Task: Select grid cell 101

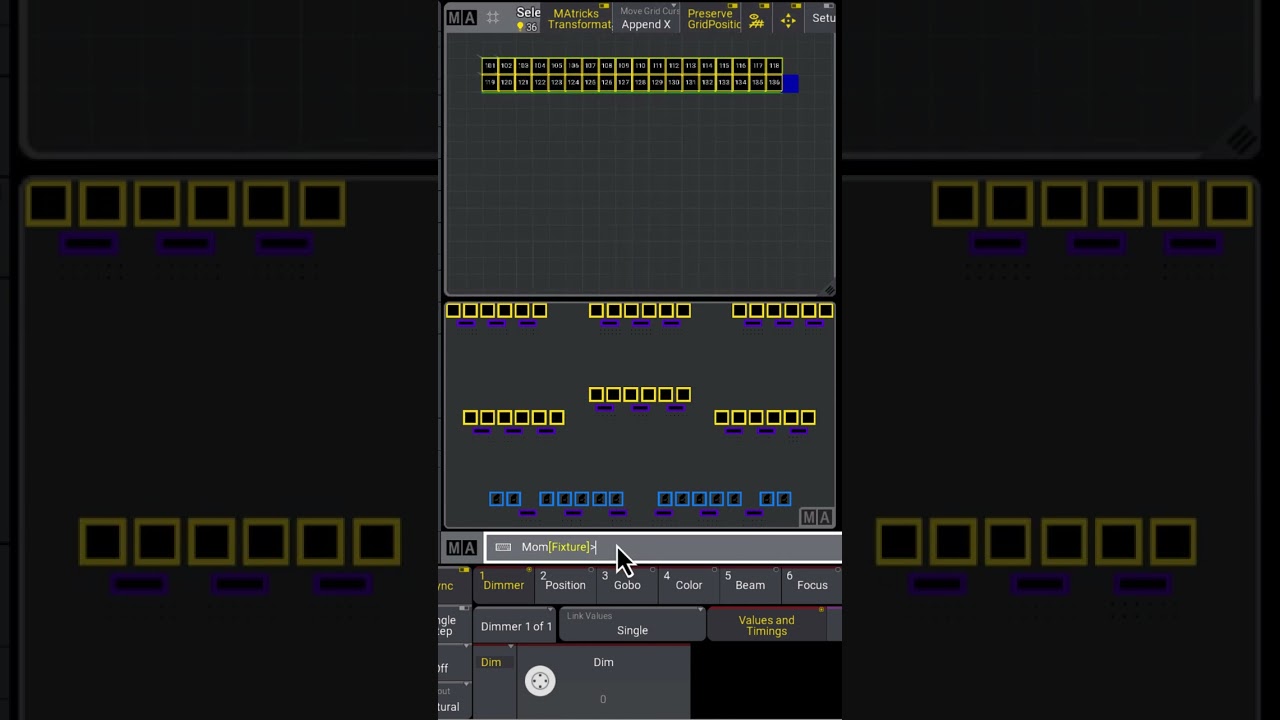Action: 490,66
